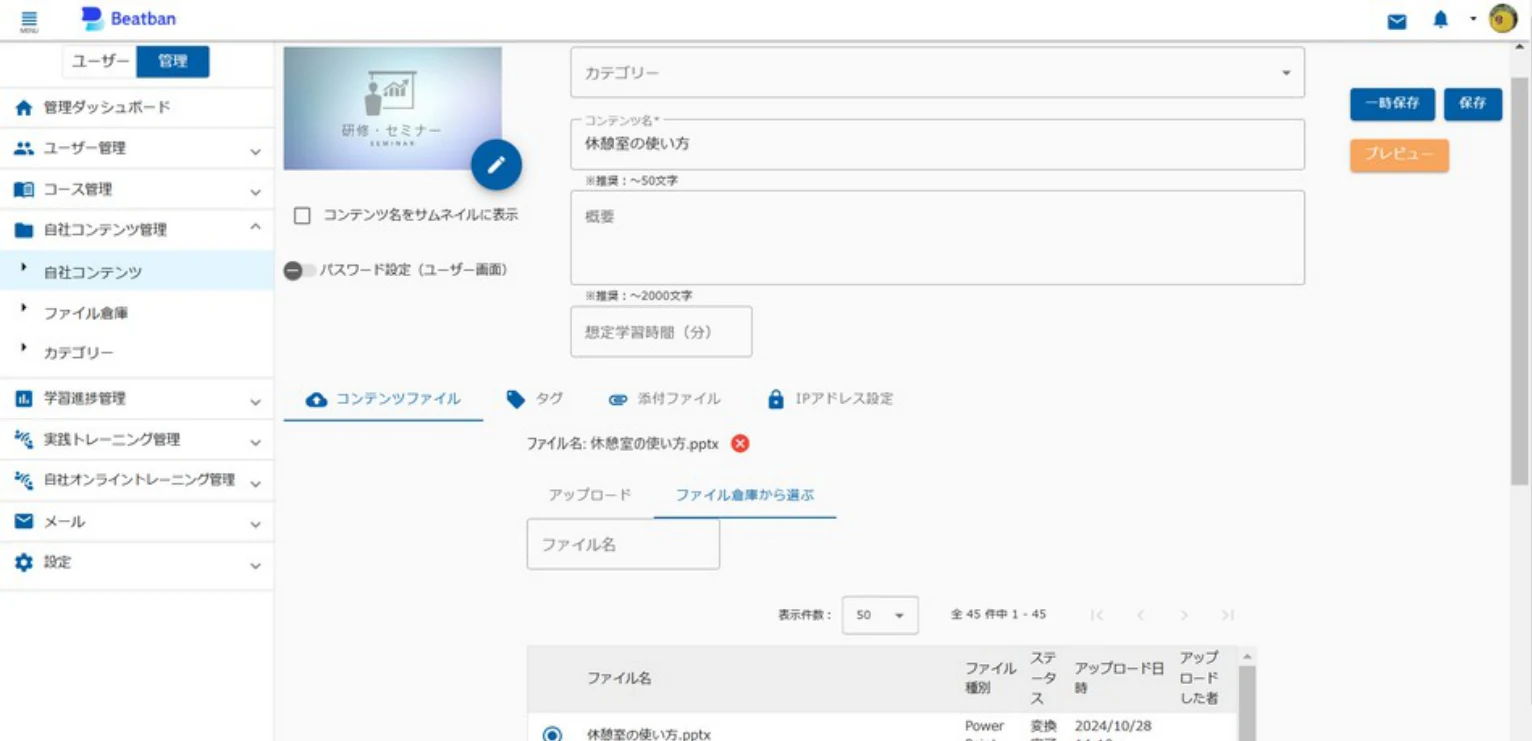Click the コース管理 book icon
The width and height of the screenshot is (1532, 741).
[24, 189]
